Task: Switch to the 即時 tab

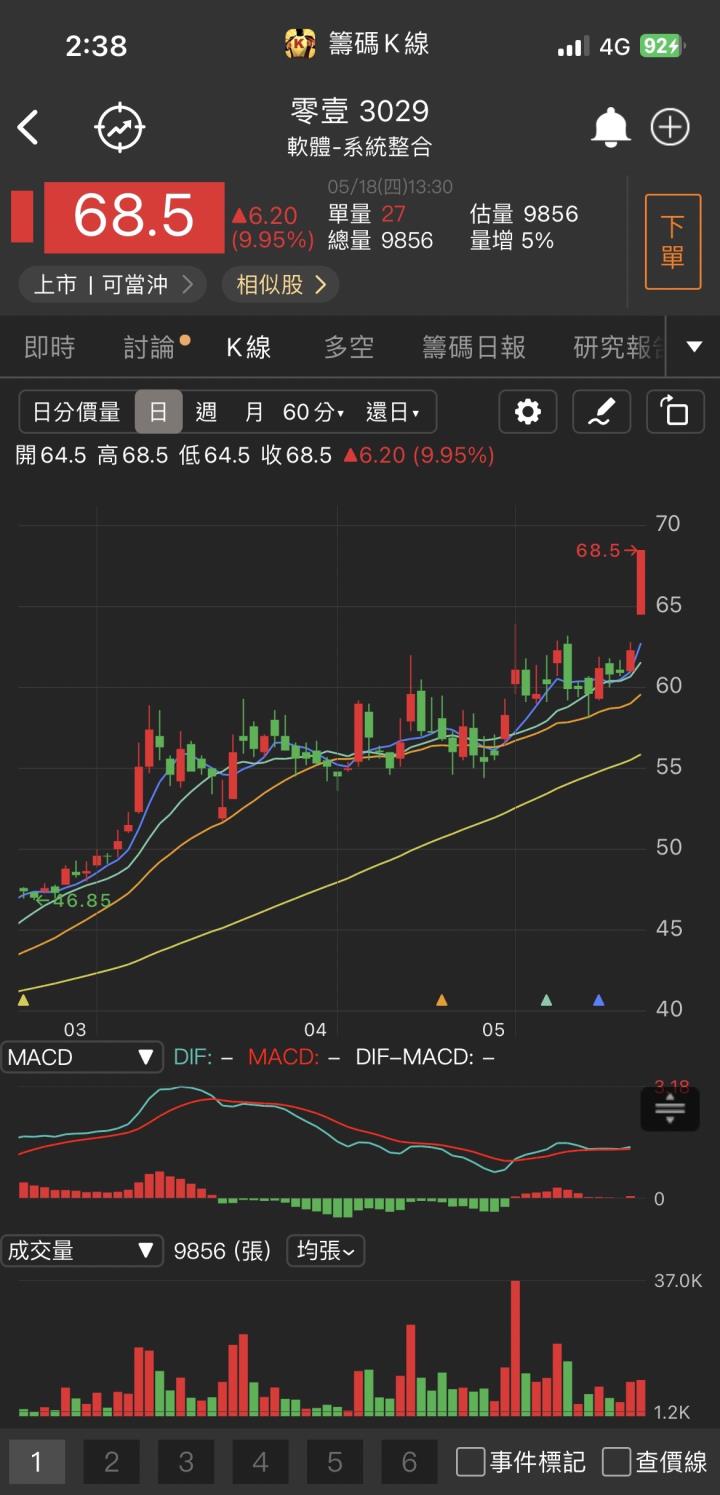Action: (49, 347)
